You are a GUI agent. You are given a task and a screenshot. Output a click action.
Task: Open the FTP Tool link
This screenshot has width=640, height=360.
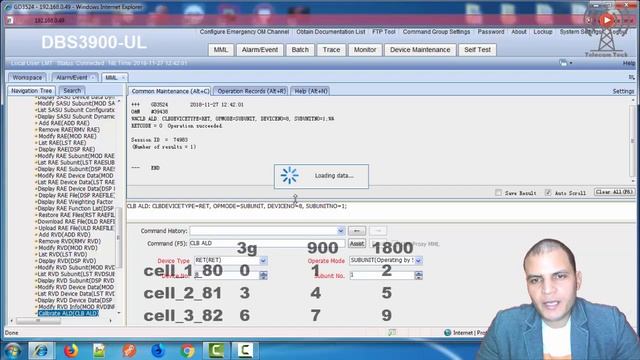tap(384, 32)
